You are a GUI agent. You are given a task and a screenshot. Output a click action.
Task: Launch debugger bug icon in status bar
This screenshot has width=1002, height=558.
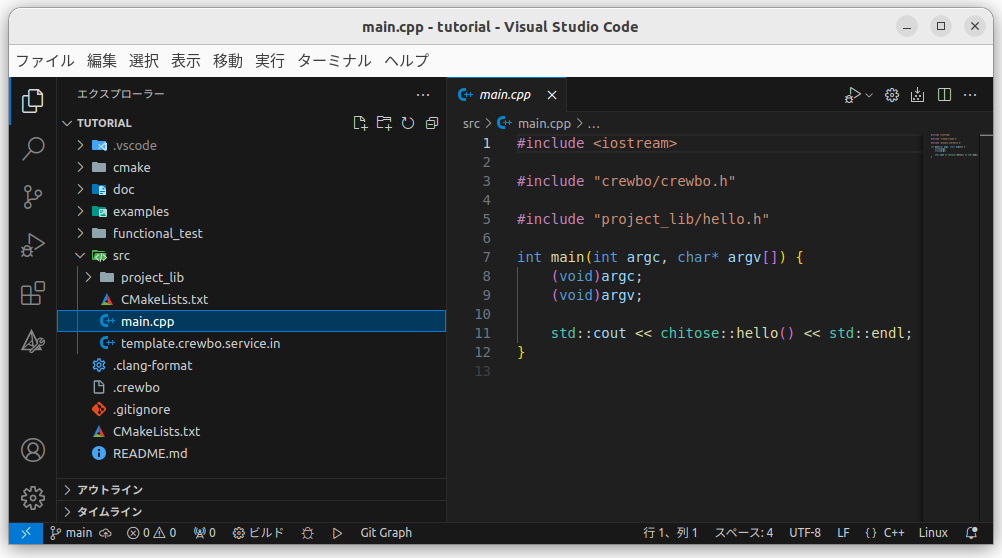point(307,533)
